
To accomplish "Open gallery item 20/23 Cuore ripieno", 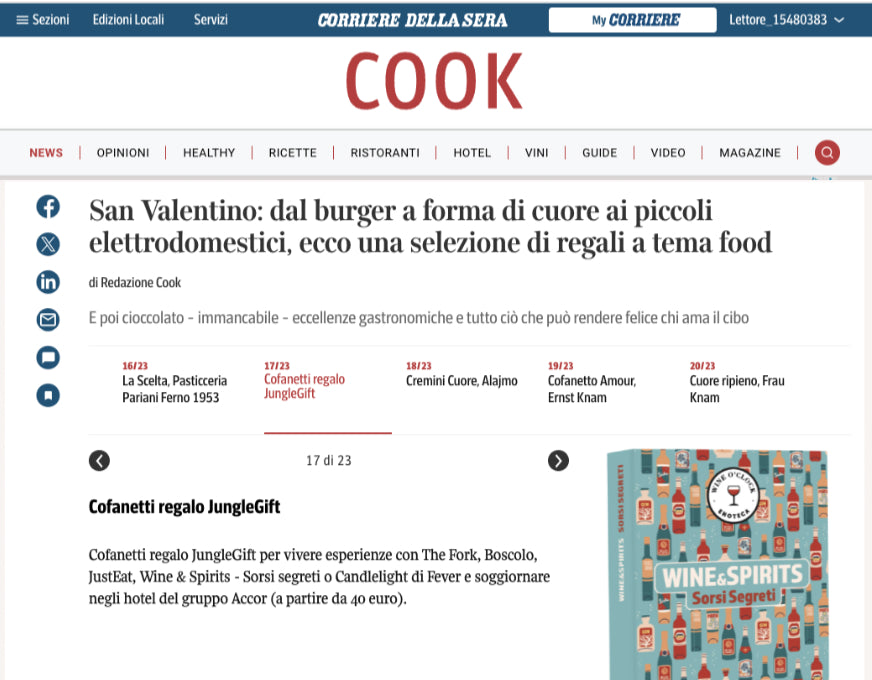I will tap(737, 382).
